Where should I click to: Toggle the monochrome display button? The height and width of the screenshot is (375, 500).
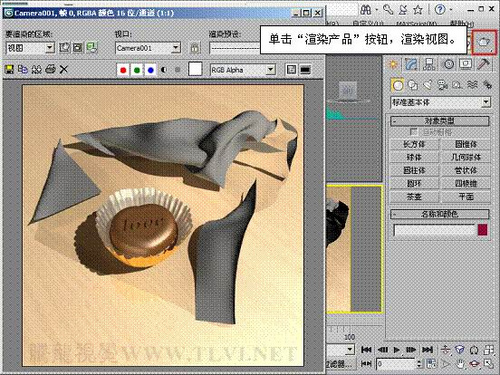point(177,70)
